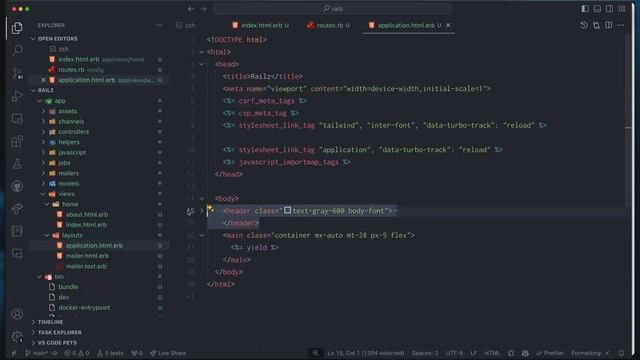Open the Live Share view in activity bar
The height and width of the screenshot is (360, 640).
coord(17,209)
